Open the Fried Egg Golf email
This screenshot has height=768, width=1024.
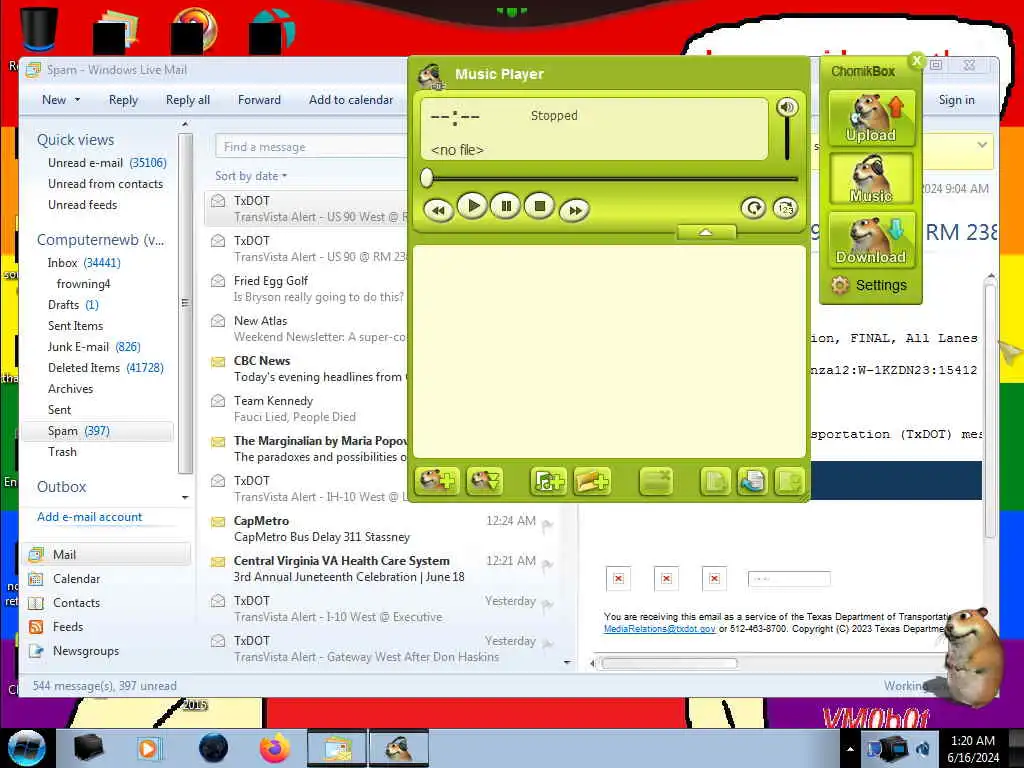coord(306,289)
